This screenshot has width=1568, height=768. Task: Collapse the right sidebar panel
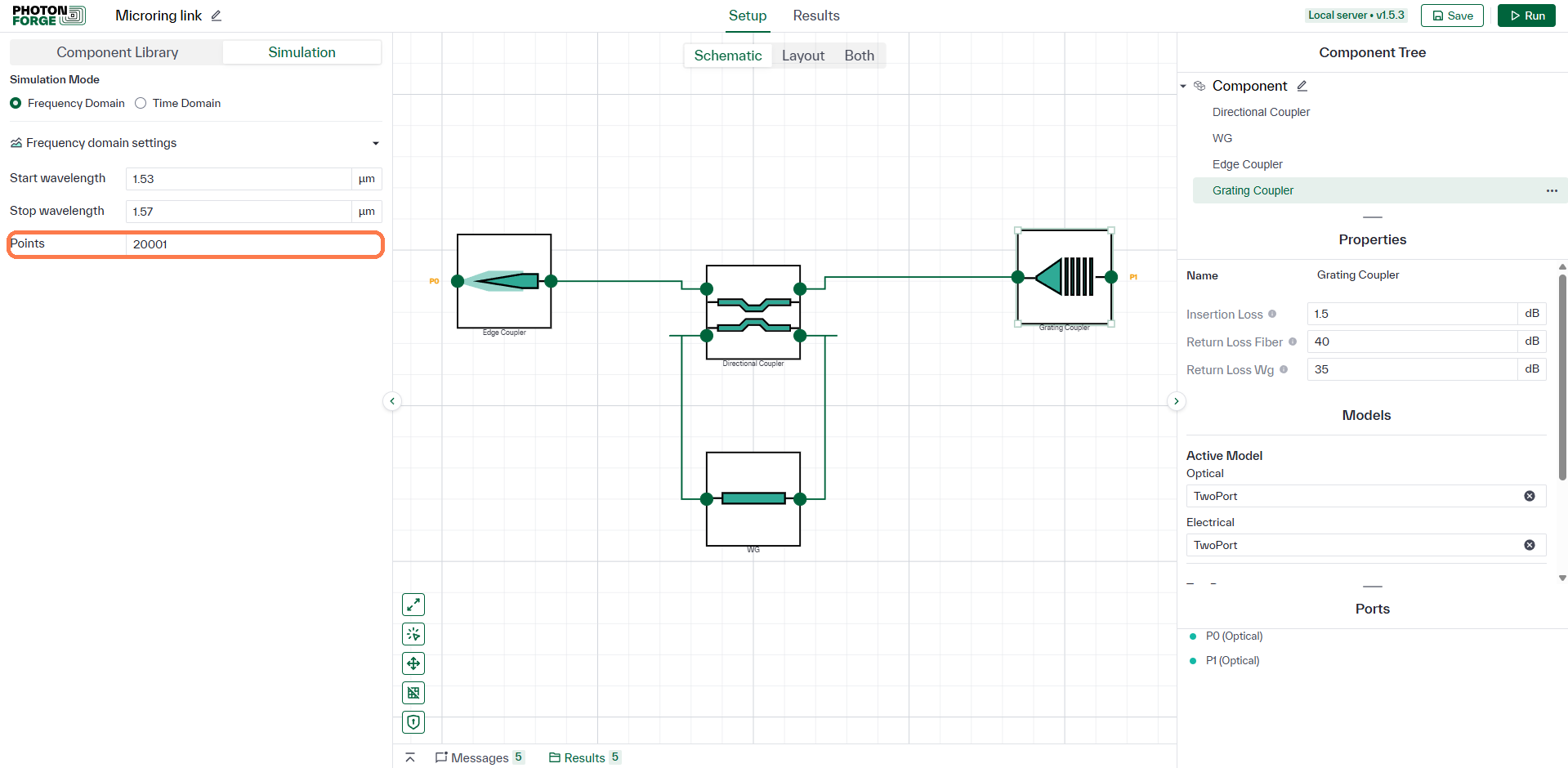click(1177, 401)
